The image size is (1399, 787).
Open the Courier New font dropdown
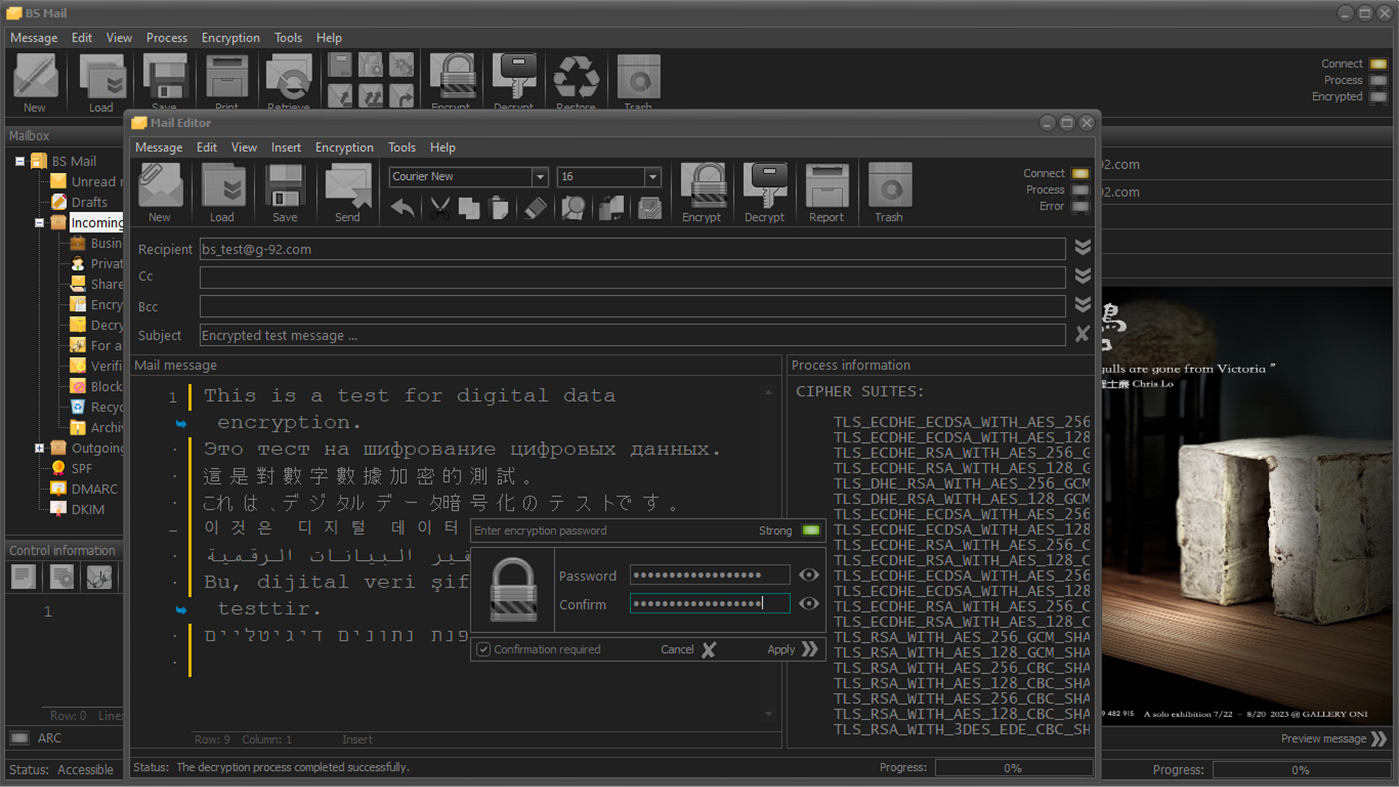[x=540, y=177]
